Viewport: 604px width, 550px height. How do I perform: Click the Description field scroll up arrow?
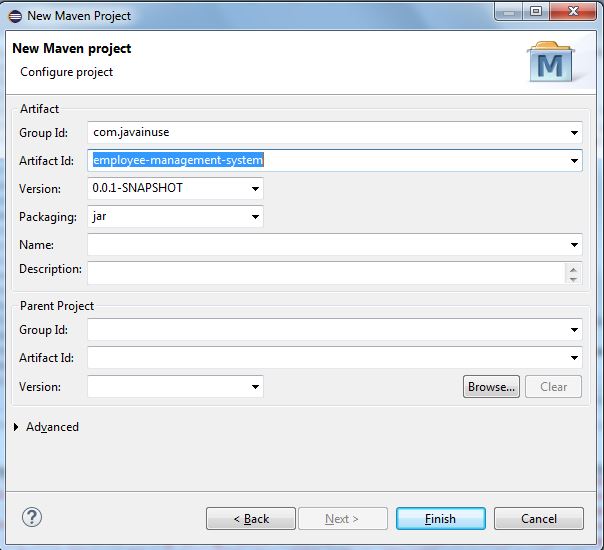pos(573,269)
